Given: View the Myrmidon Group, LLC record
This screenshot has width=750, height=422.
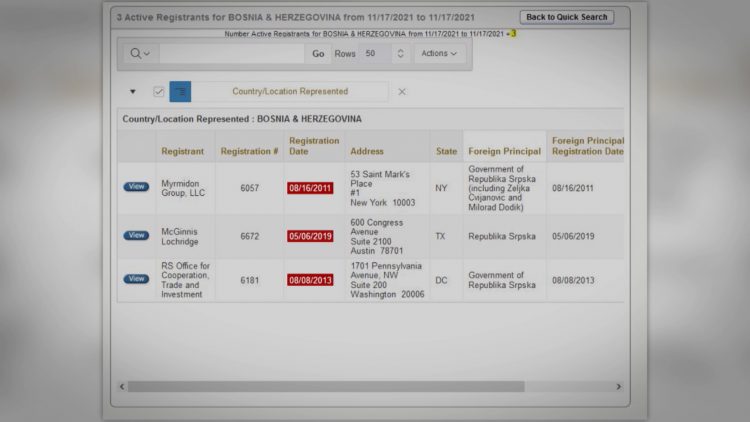Looking at the screenshot, I should pos(136,187).
